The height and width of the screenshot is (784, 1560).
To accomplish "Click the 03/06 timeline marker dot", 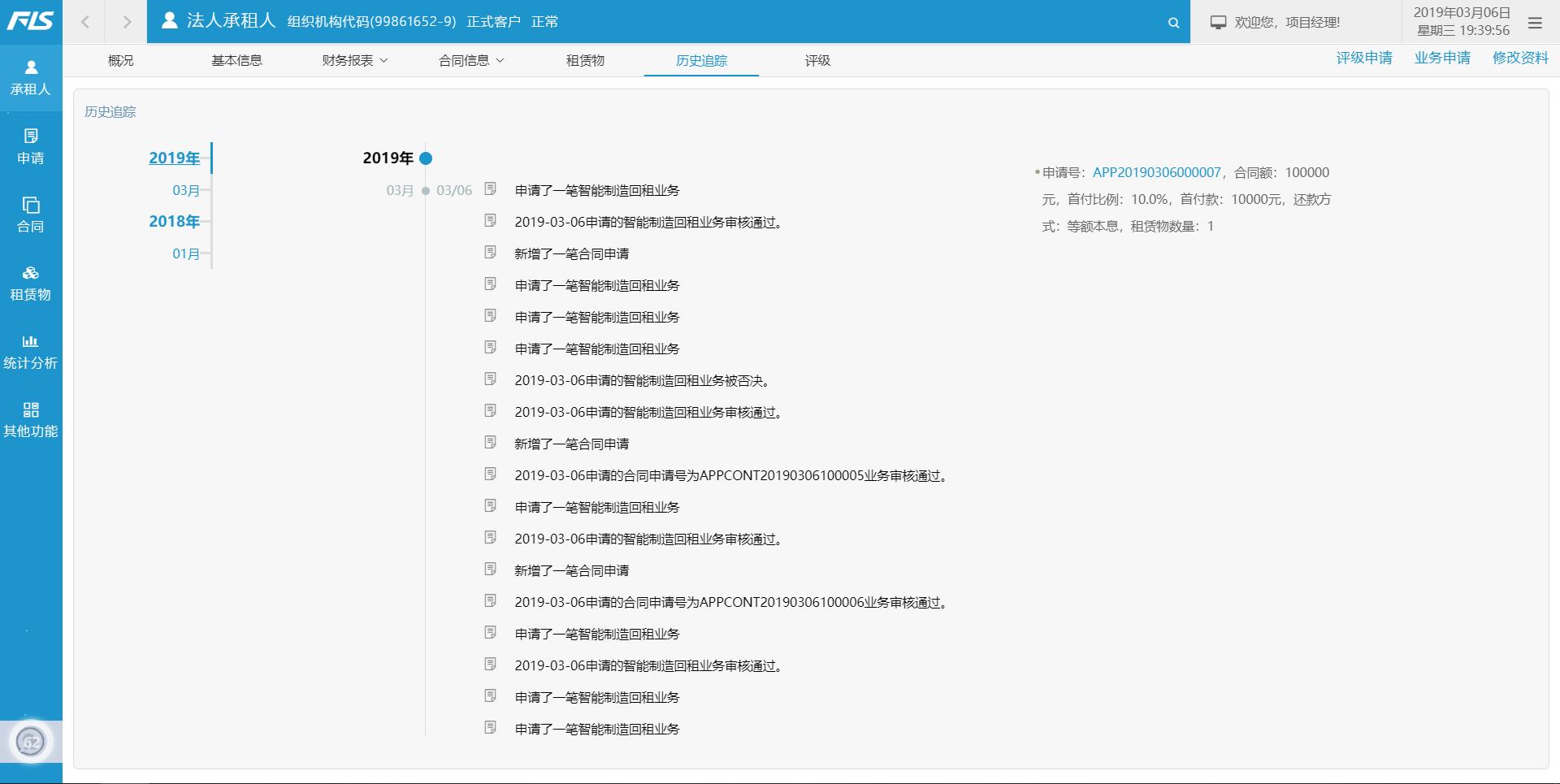I will tap(426, 190).
